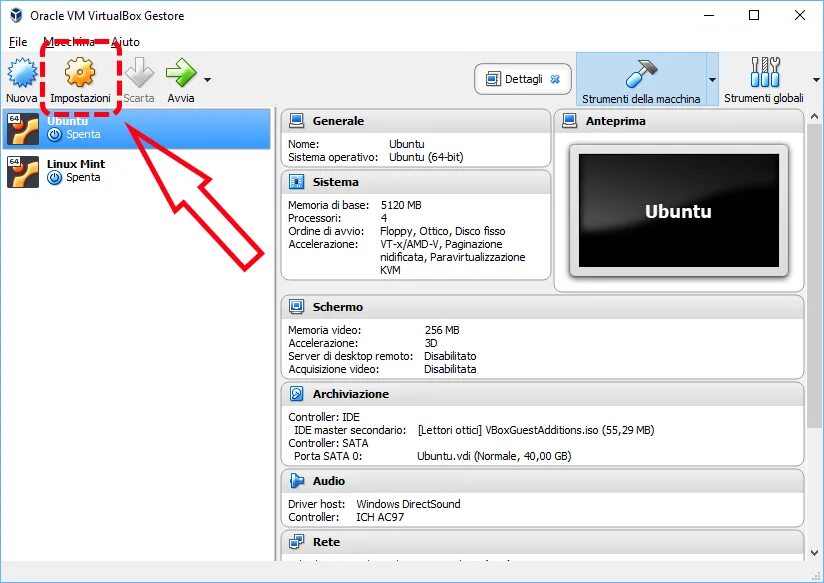The width and height of the screenshot is (824, 583).
Task: Click the Anteprima header title
Action: [x=615, y=121]
